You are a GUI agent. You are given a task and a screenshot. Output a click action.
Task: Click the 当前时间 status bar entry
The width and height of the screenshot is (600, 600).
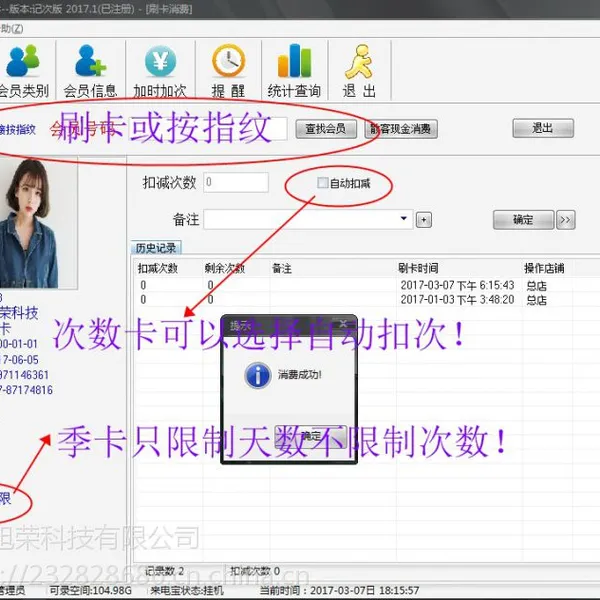click(x=339, y=590)
